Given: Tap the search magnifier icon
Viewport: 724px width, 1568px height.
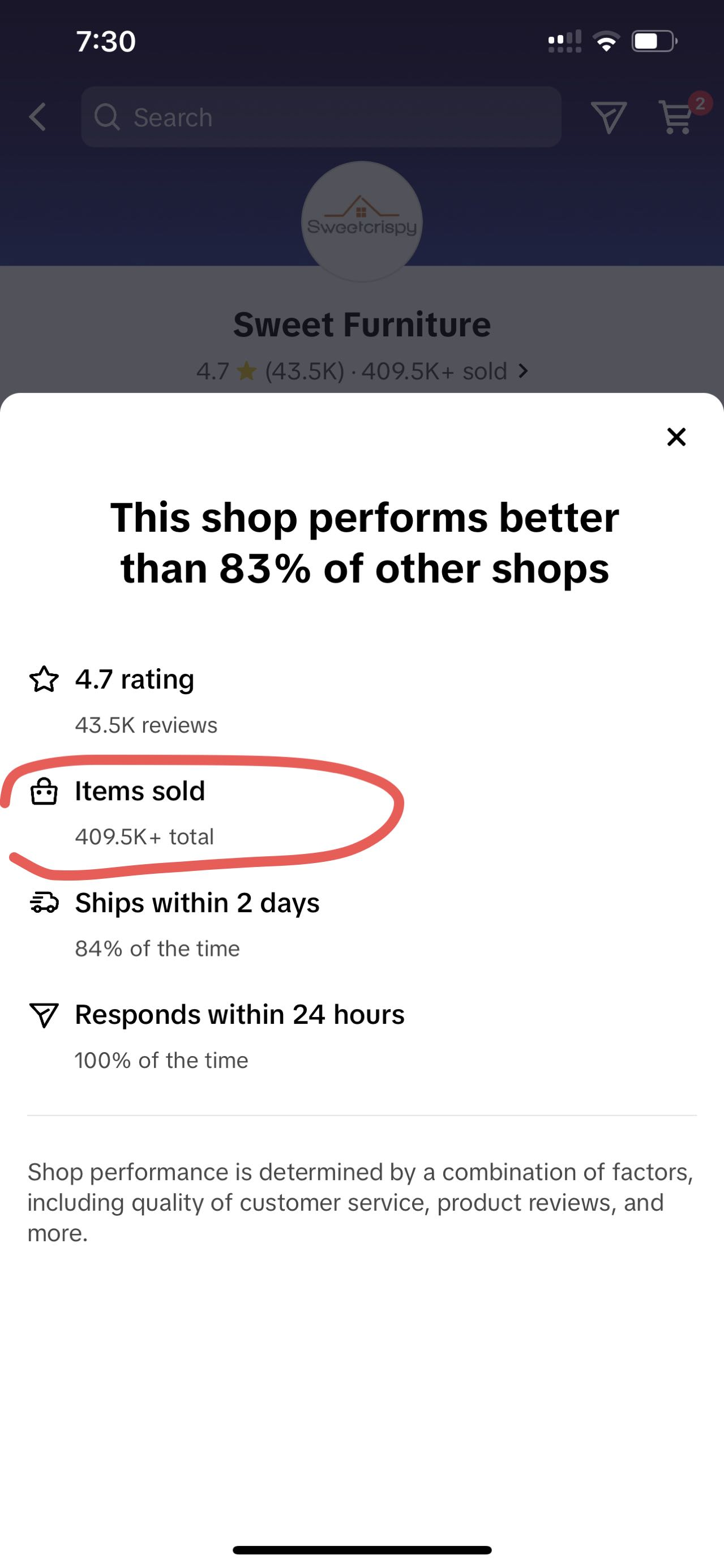Looking at the screenshot, I should click(107, 117).
